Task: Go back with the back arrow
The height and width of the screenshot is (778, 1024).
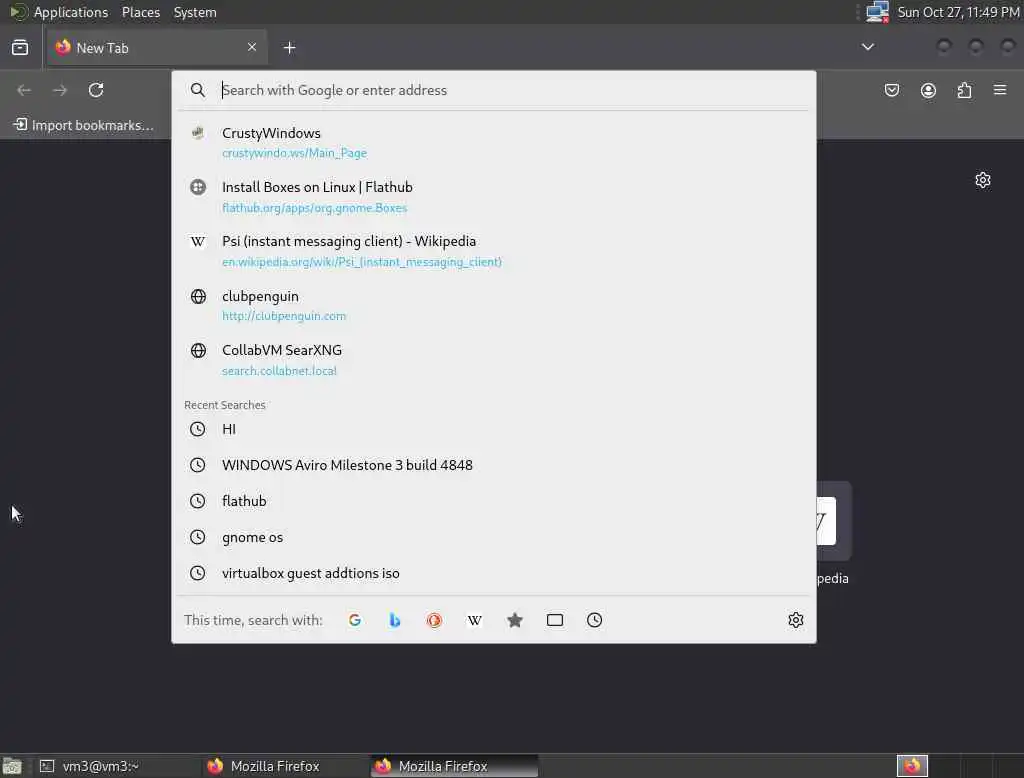Action: [x=24, y=90]
